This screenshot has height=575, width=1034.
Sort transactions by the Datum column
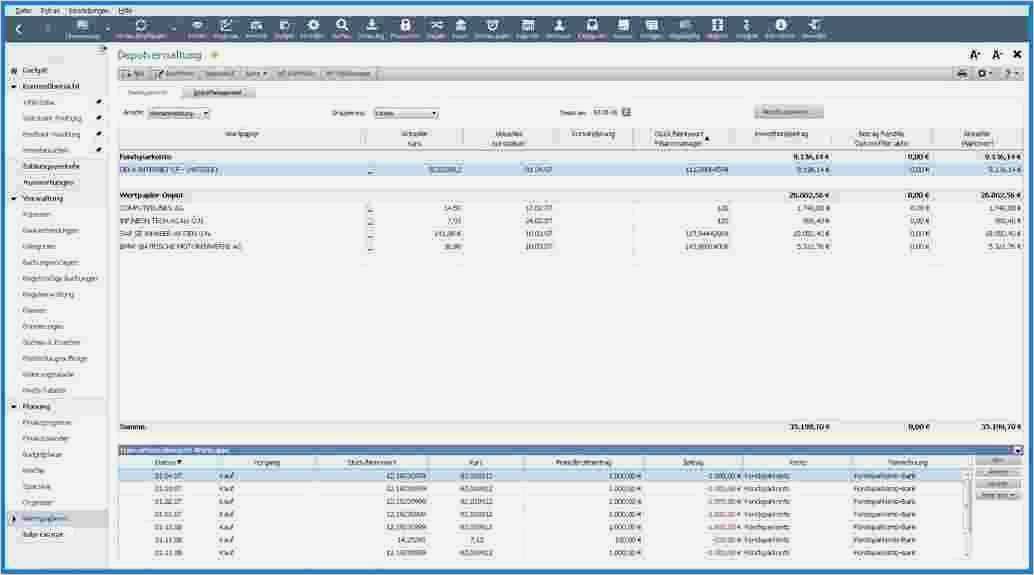coord(167,462)
